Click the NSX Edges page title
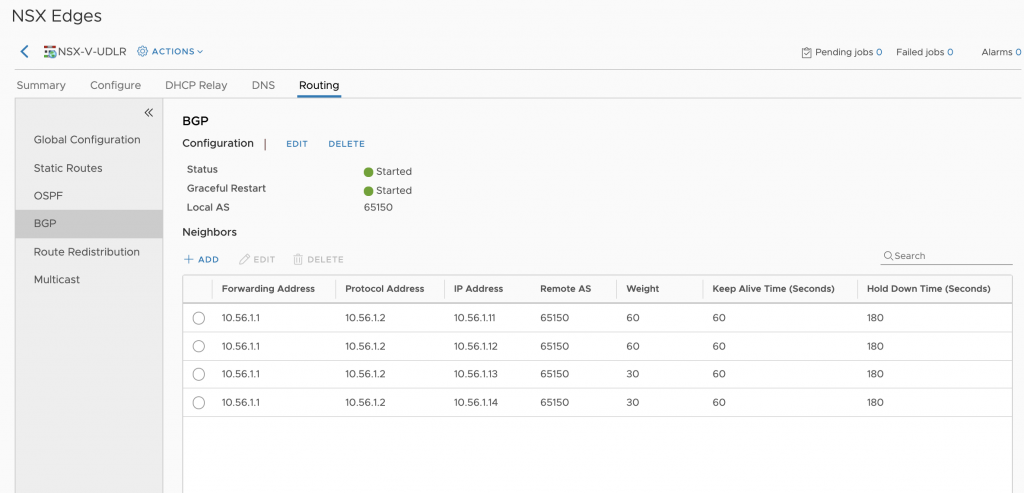 (57, 16)
